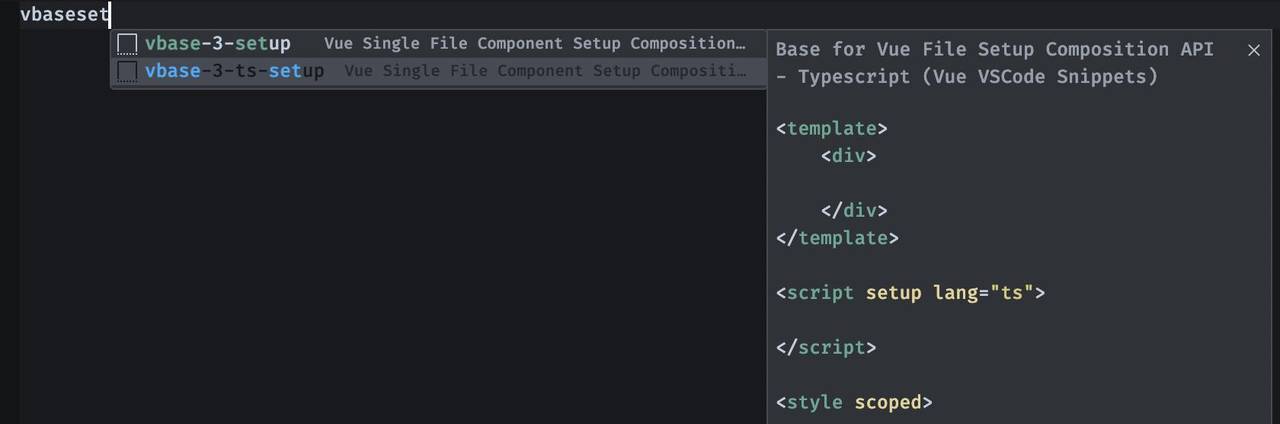
Task: Click the vbase-3-setup description text
Action: pos(534,44)
